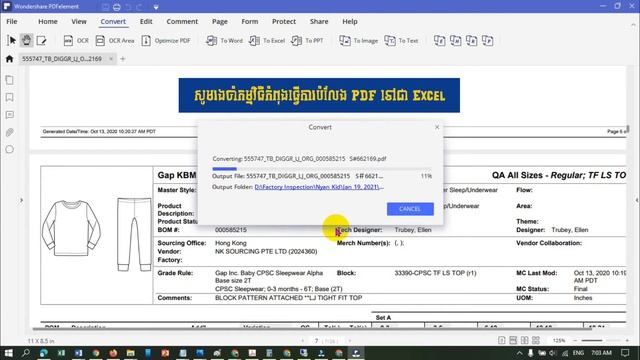Screen dimensions: 640x360
Task: Expand the left side panel arrow
Action: 22,200
